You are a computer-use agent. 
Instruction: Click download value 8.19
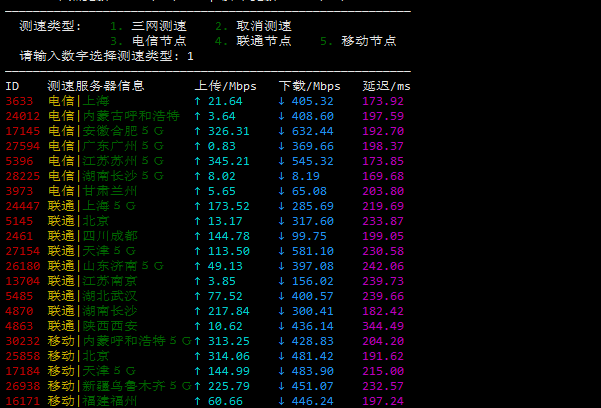(305, 176)
